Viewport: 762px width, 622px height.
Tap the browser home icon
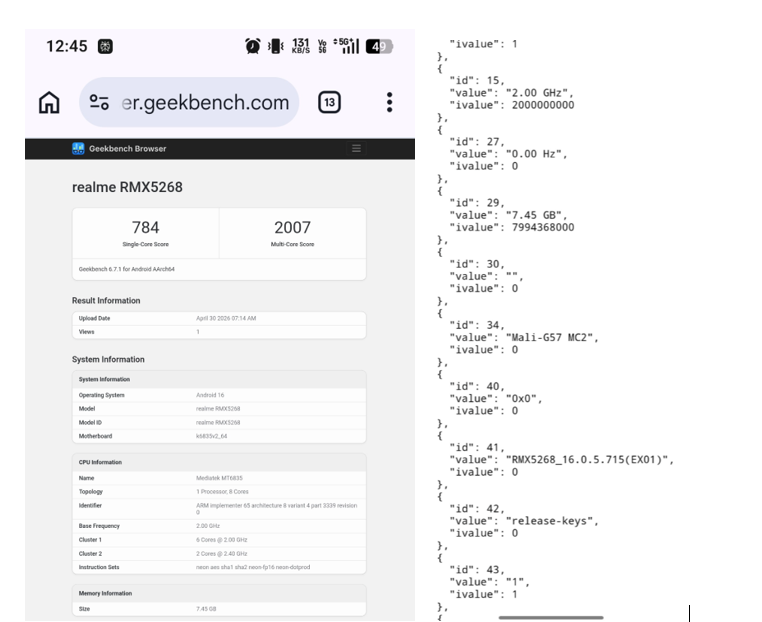coord(49,103)
